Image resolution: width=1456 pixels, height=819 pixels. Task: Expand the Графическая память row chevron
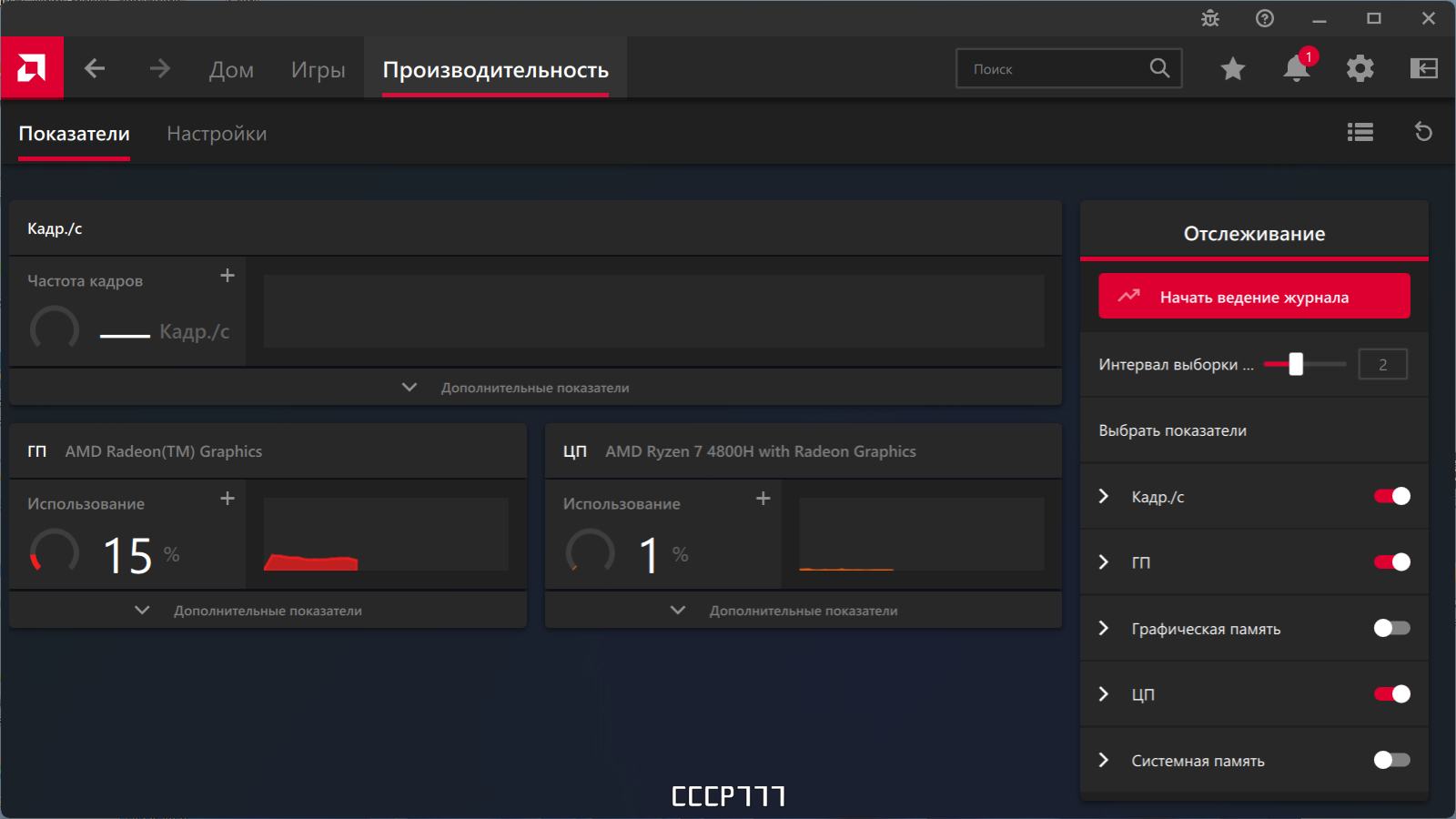1104,628
